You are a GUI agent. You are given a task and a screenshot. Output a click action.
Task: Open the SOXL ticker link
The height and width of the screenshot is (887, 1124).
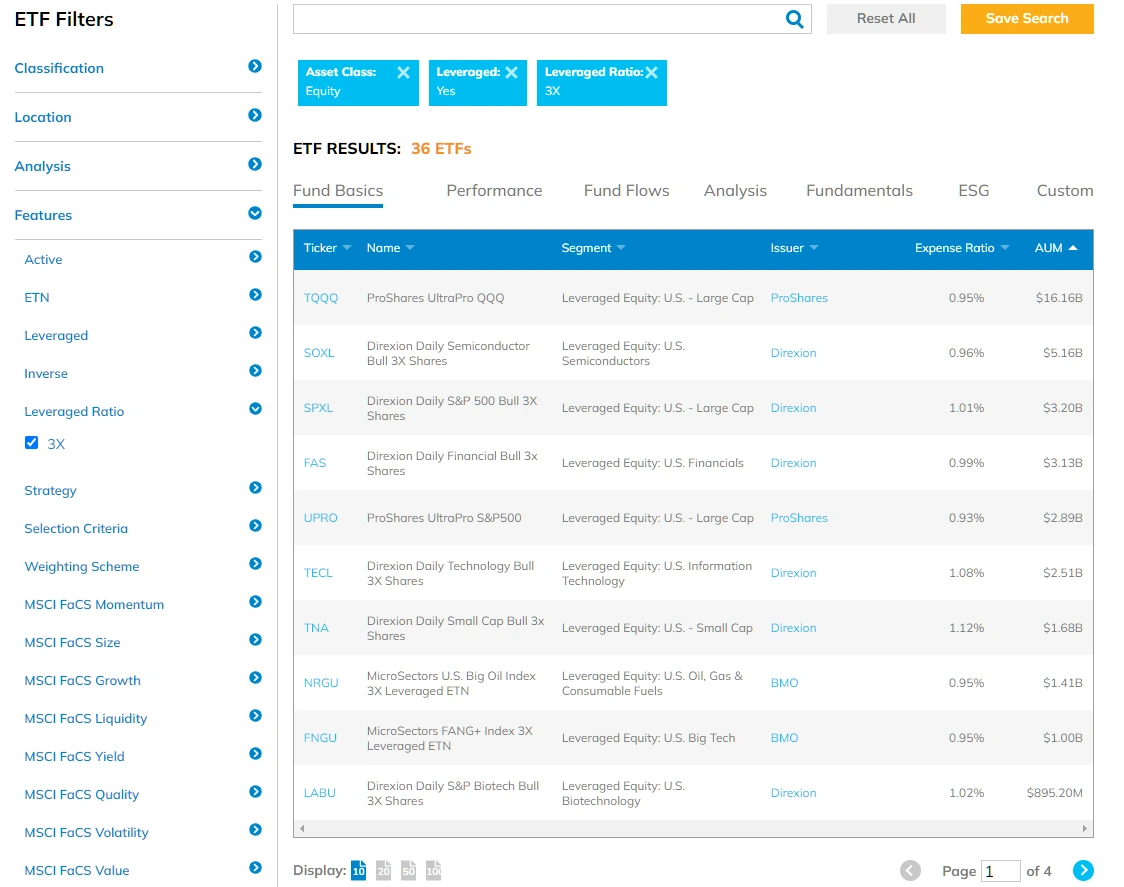pos(319,353)
